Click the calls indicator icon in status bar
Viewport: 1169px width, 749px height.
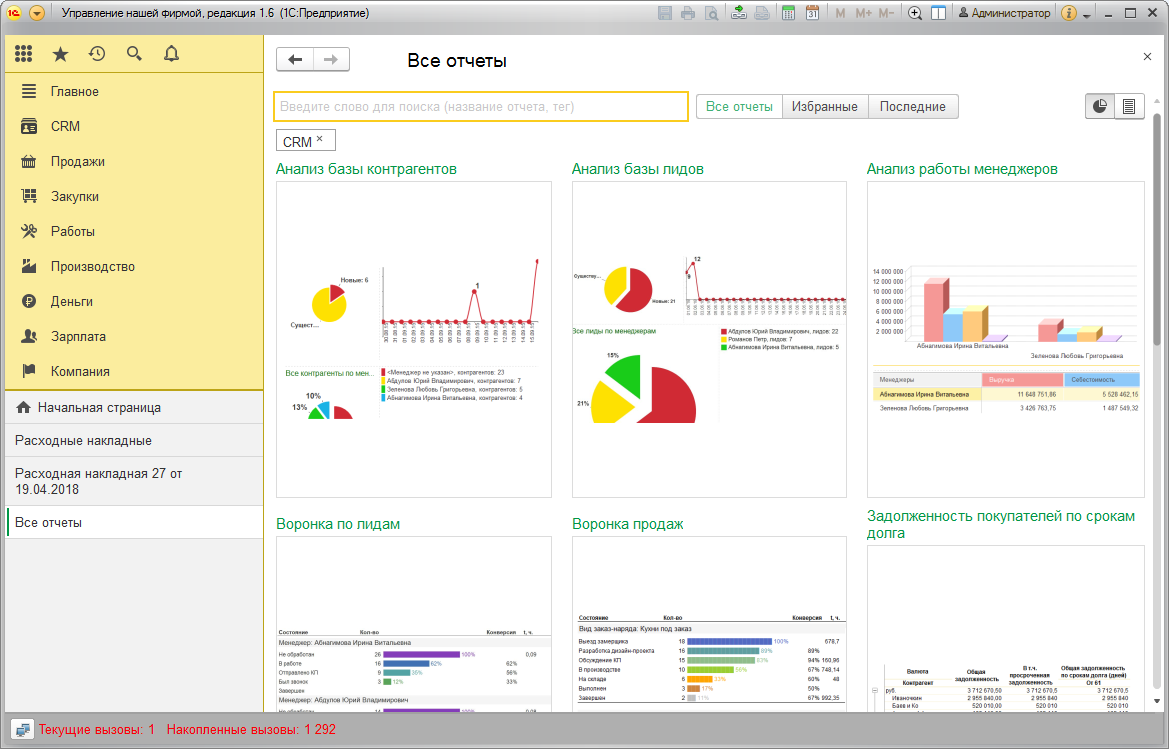tap(22, 730)
